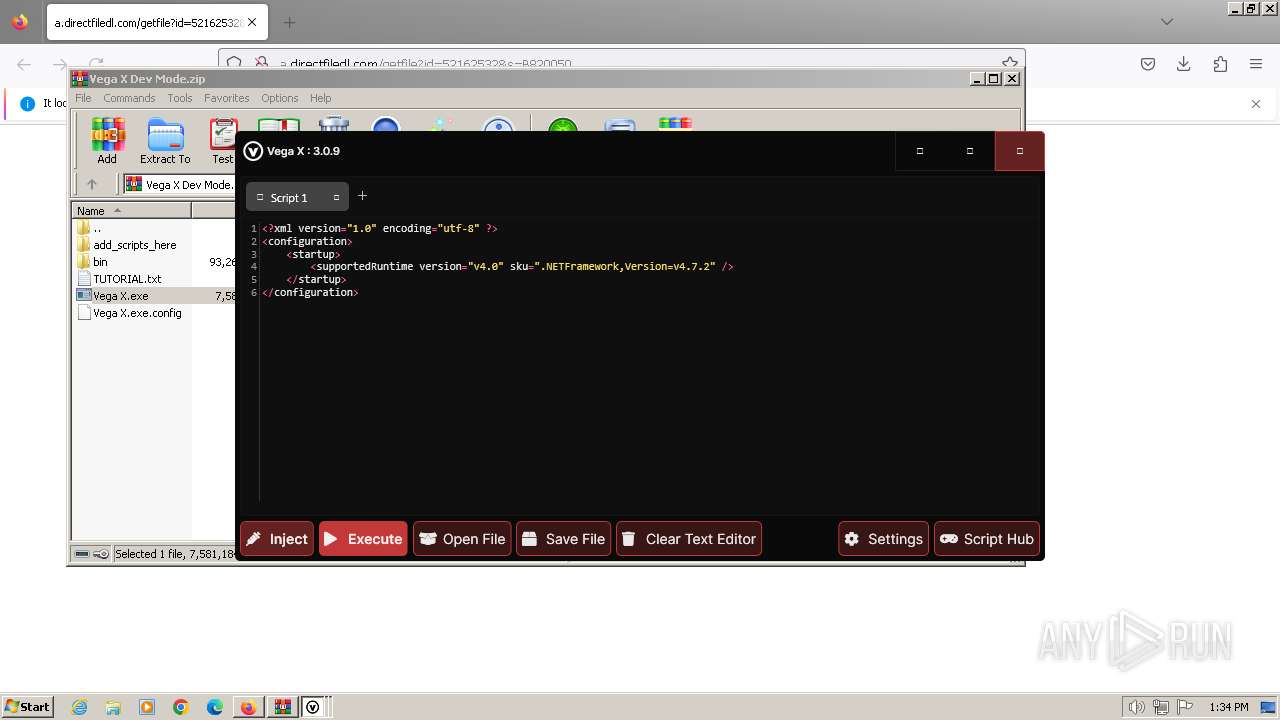Open WinRAR Commands menu

click(129, 98)
